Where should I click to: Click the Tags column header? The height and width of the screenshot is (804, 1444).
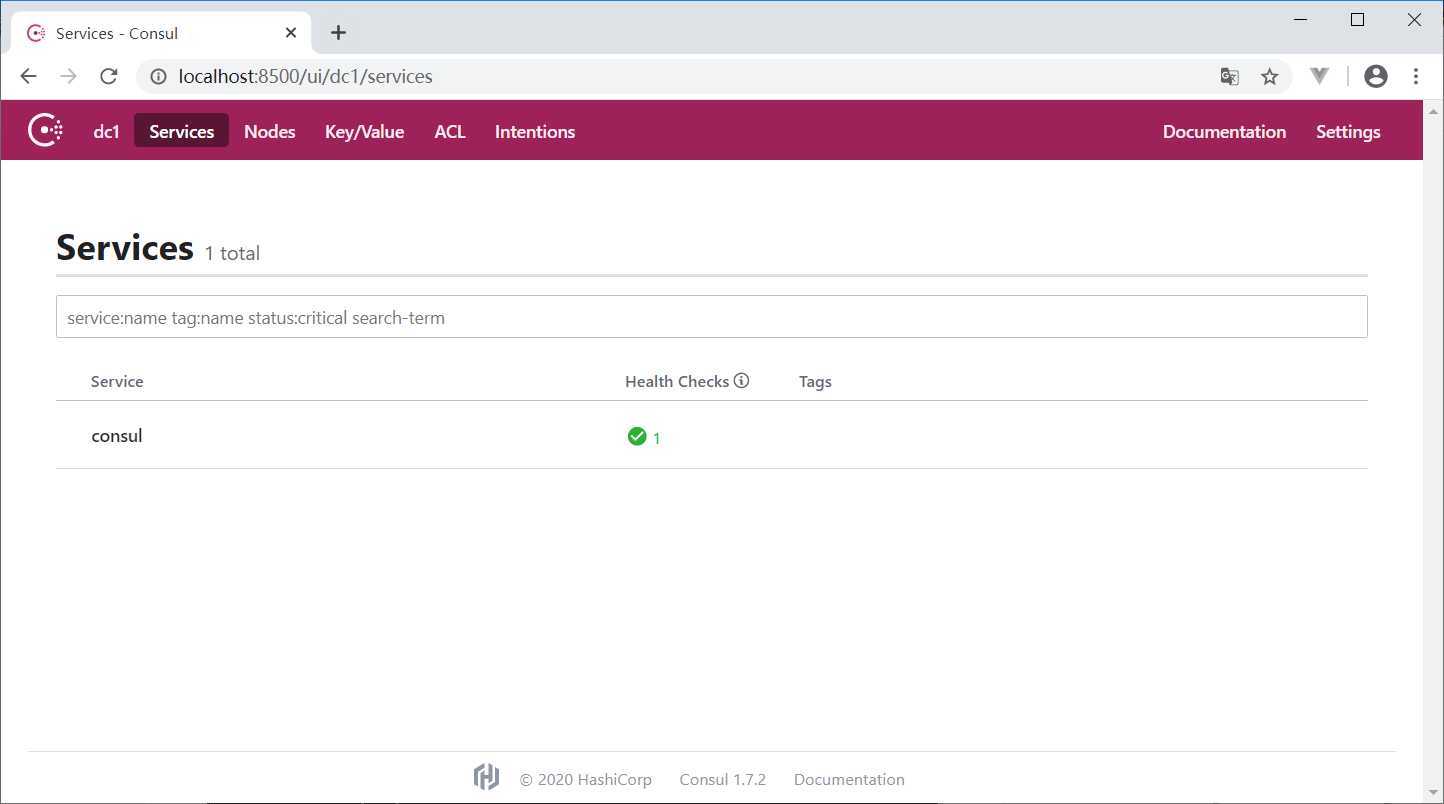pyautogui.click(x=815, y=381)
